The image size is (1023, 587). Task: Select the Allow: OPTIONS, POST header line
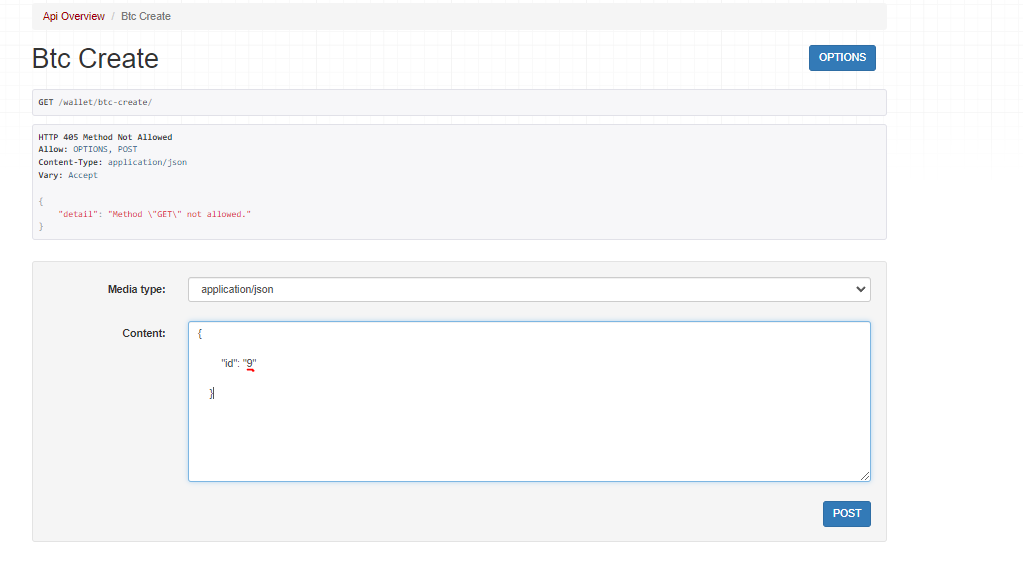click(87, 149)
